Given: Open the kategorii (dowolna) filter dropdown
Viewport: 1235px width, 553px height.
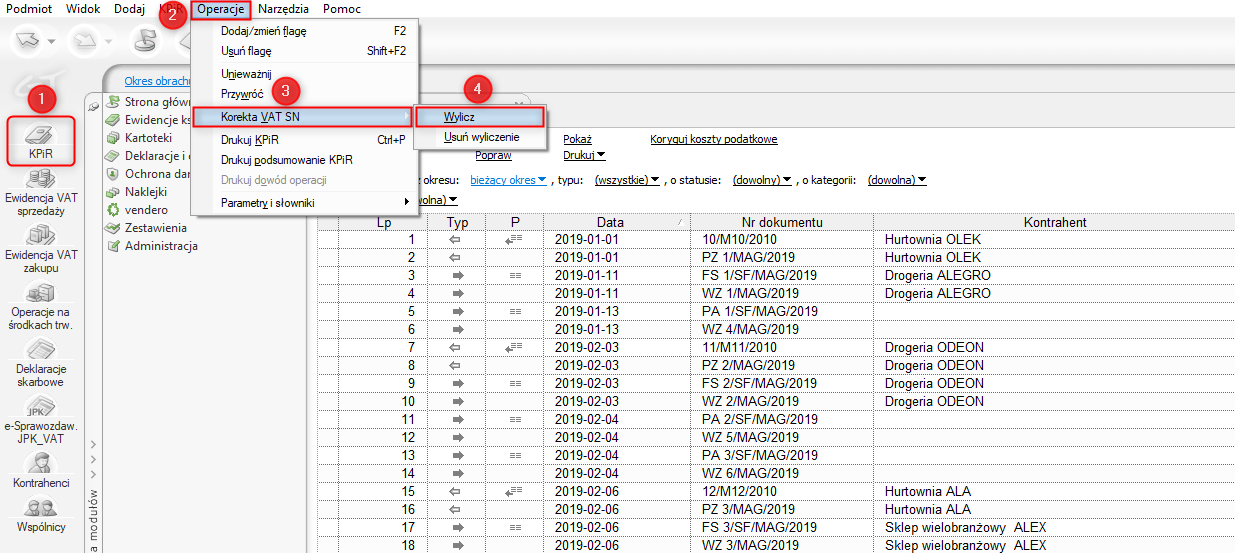Looking at the screenshot, I should pyautogui.click(x=897, y=180).
